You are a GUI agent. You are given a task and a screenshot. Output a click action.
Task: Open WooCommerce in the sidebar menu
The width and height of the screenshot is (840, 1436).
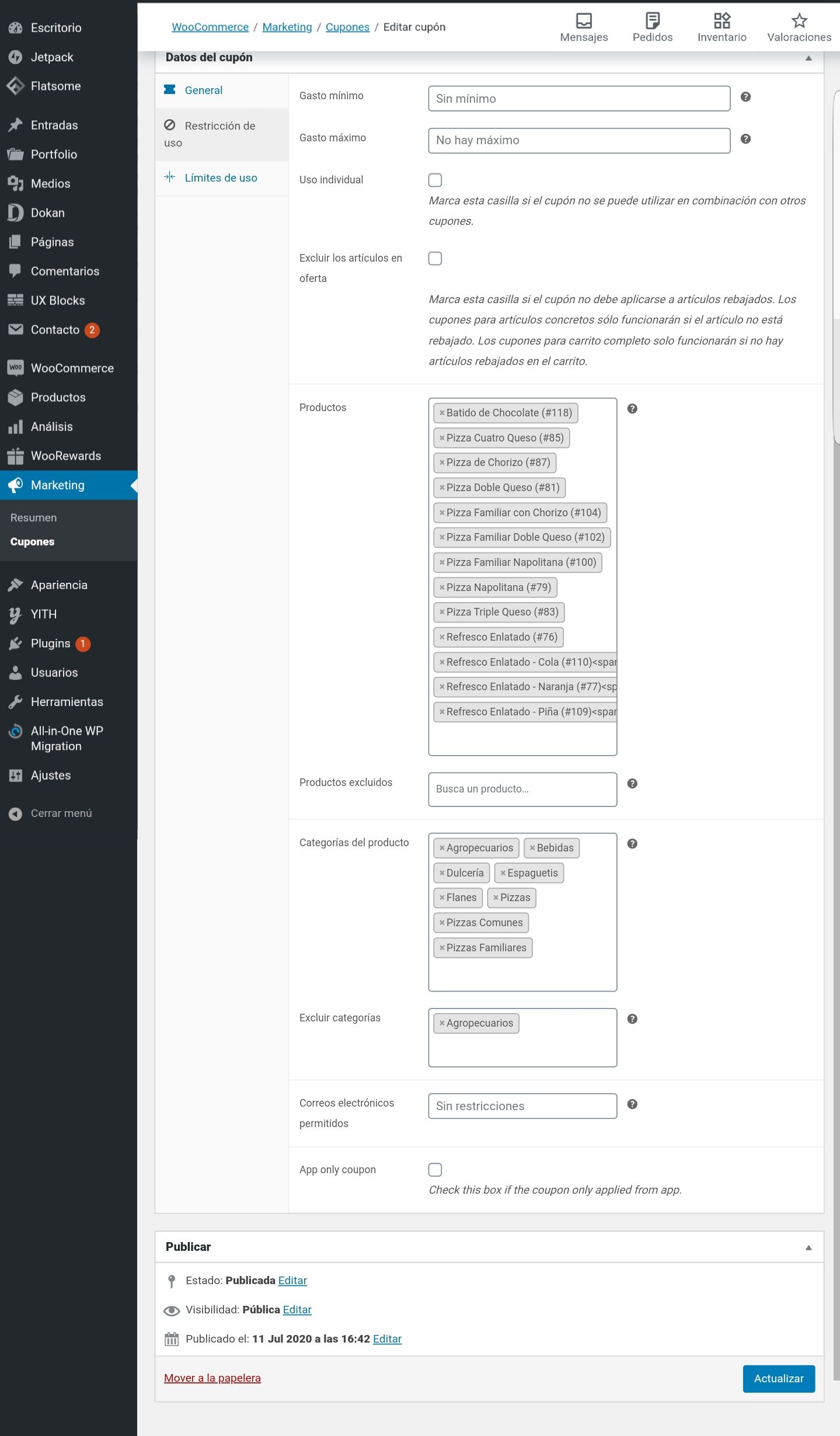(x=68, y=368)
